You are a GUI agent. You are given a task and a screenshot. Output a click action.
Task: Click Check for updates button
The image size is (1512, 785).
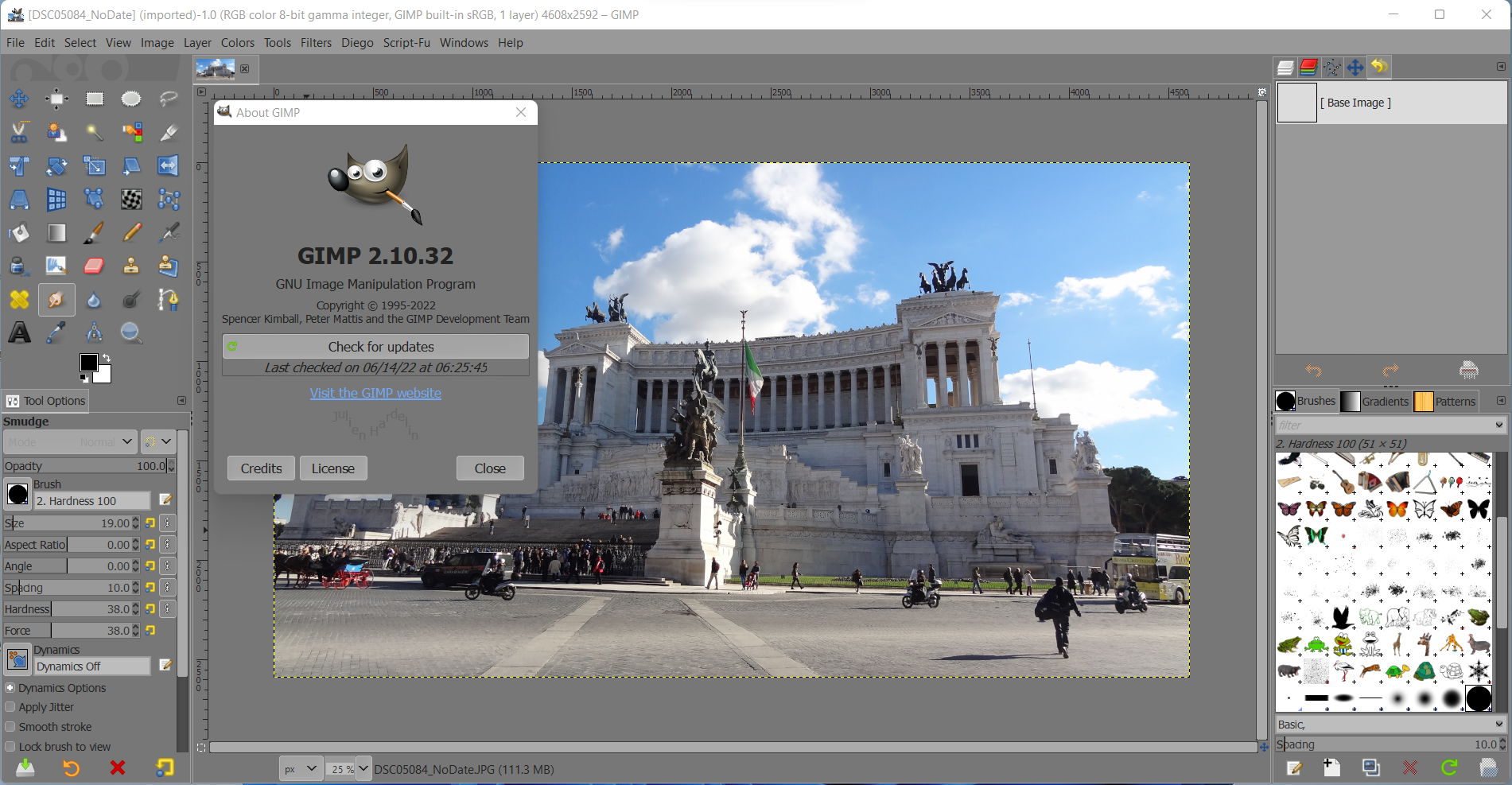coord(375,347)
